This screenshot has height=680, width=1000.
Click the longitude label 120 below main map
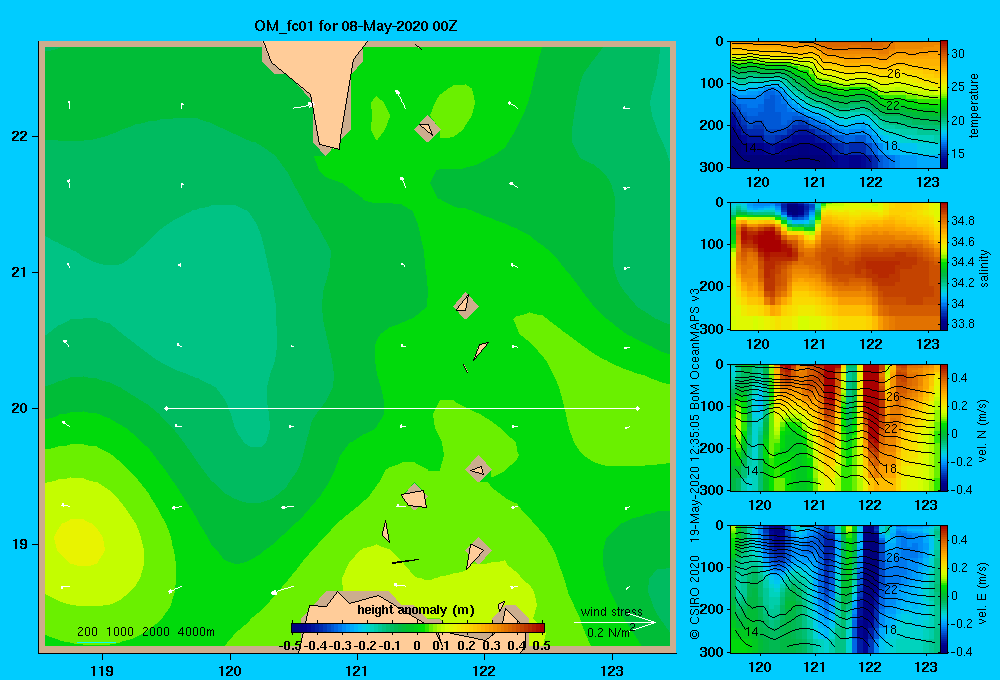[230, 670]
